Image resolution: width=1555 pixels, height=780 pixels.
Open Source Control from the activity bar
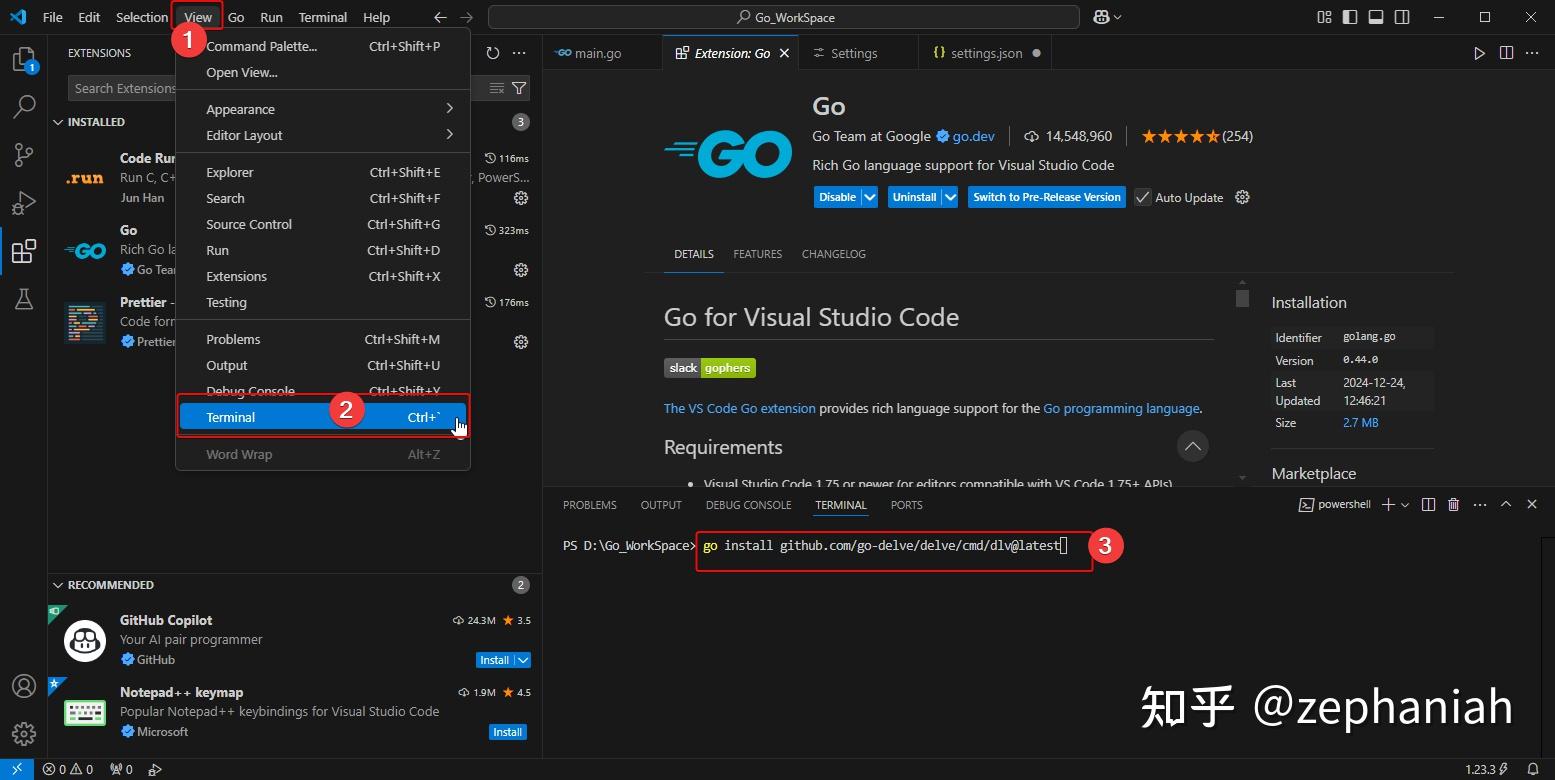click(x=24, y=154)
